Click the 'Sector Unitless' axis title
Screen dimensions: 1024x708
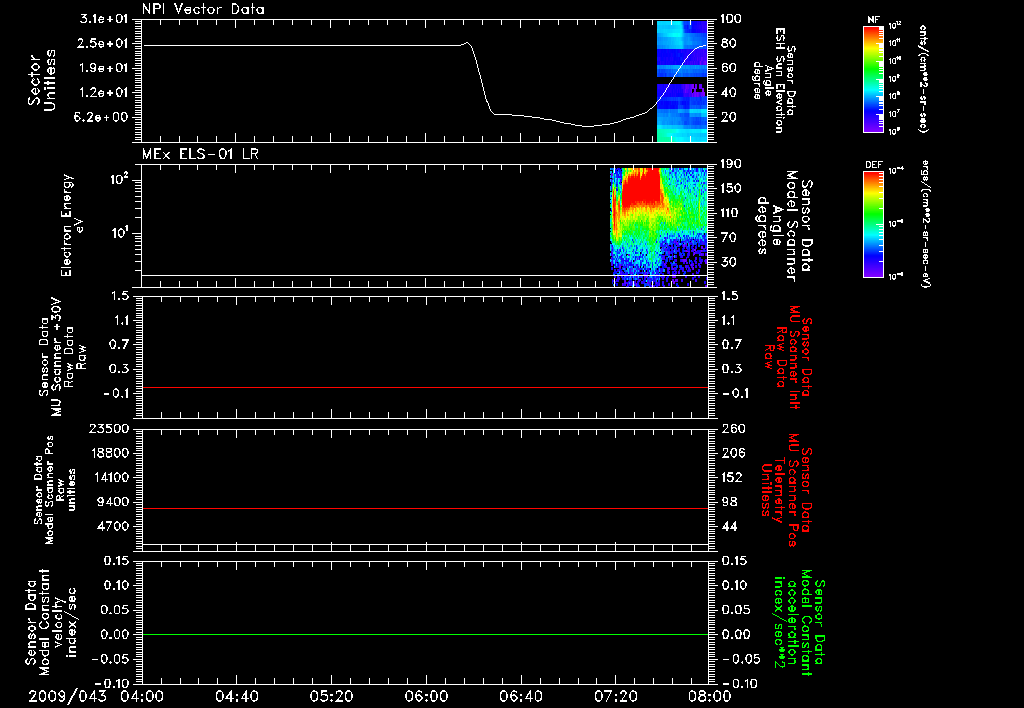(x=42, y=80)
